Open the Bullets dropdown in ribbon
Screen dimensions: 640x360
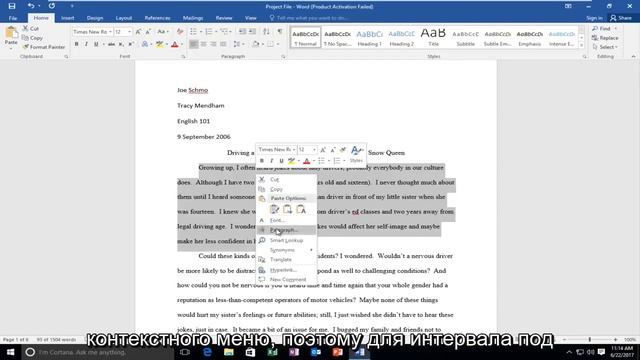(x=201, y=32)
